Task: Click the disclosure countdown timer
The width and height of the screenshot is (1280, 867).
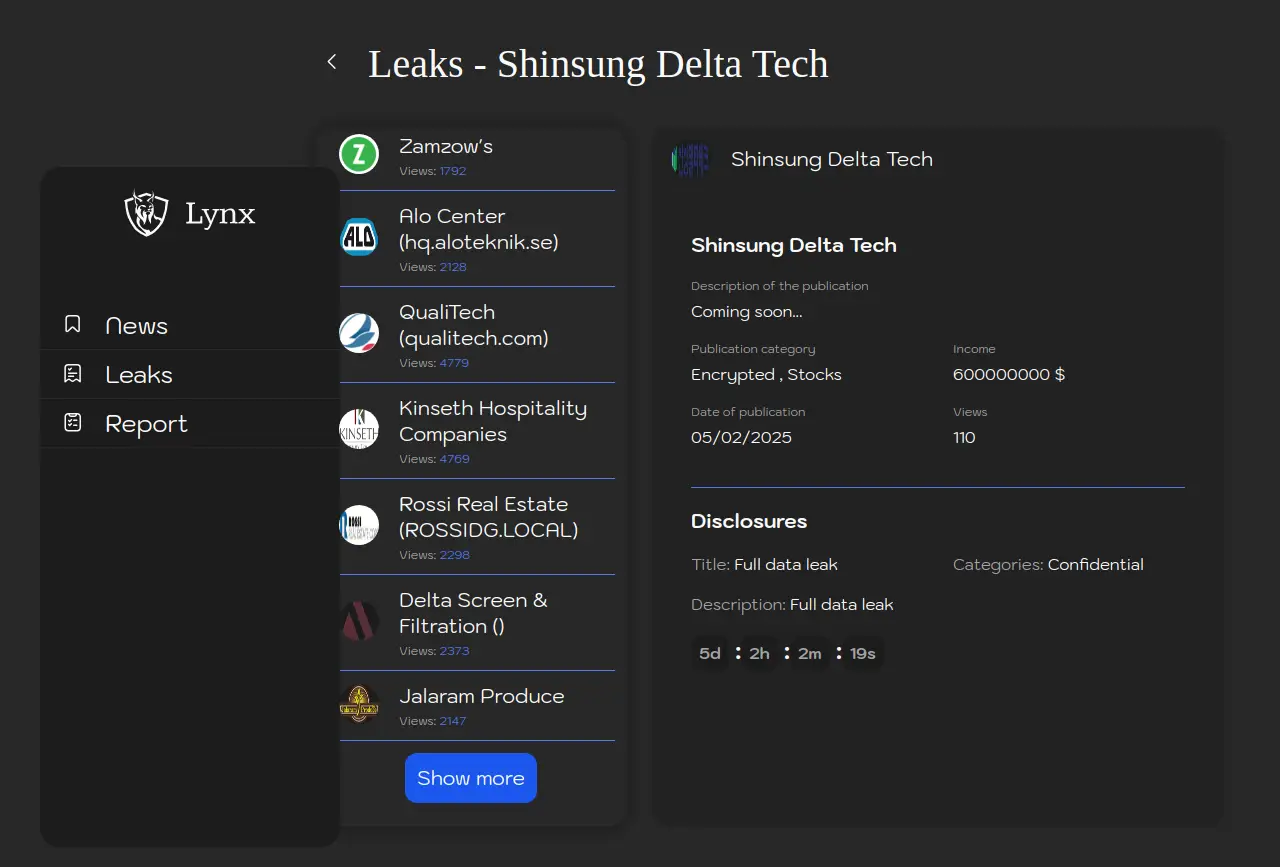Action: 787,653
